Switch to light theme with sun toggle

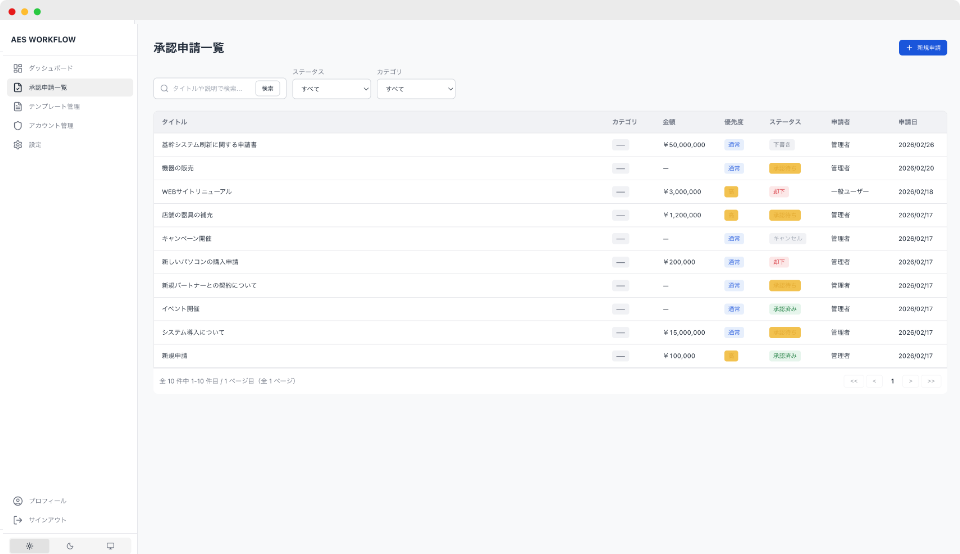pos(30,546)
